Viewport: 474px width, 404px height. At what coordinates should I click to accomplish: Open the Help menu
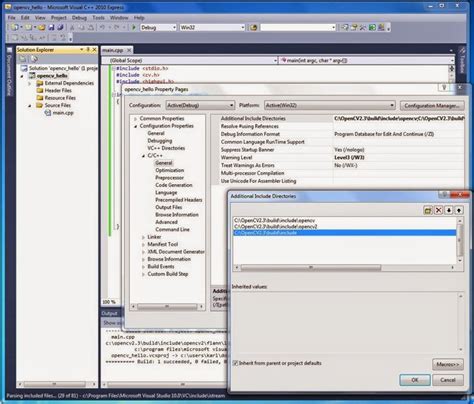click(139, 18)
